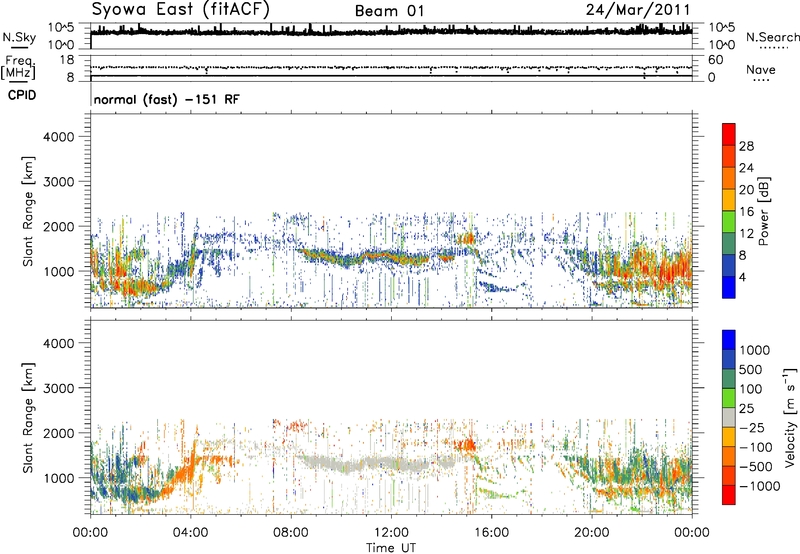Screen dimensions: 800x554
Task: Click the sky noise trace panel
Action: [x=391, y=36]
